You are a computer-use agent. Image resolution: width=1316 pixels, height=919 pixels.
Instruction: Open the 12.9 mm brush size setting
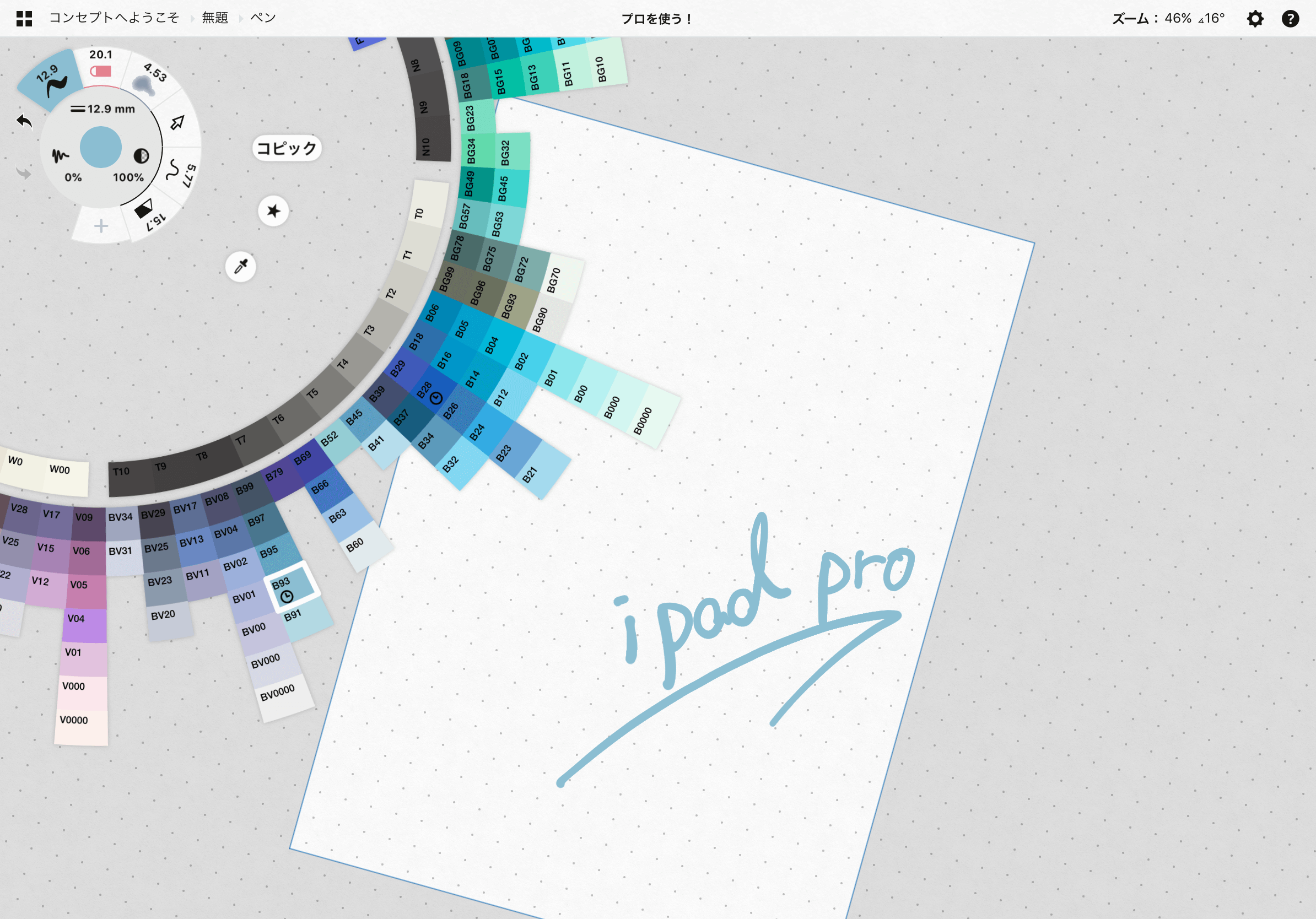click(103, 109)
